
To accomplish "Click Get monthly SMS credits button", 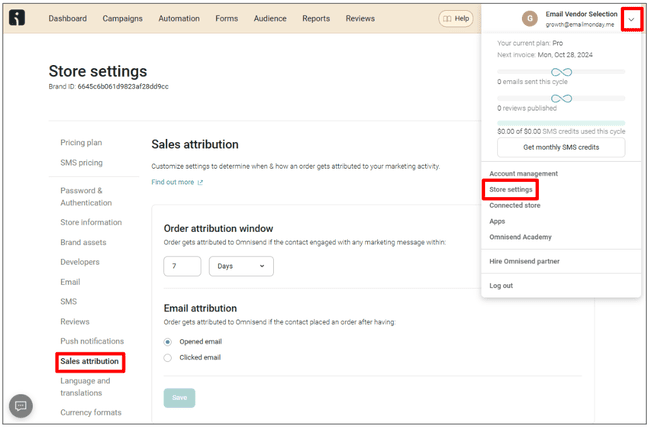I will point(561,148).
